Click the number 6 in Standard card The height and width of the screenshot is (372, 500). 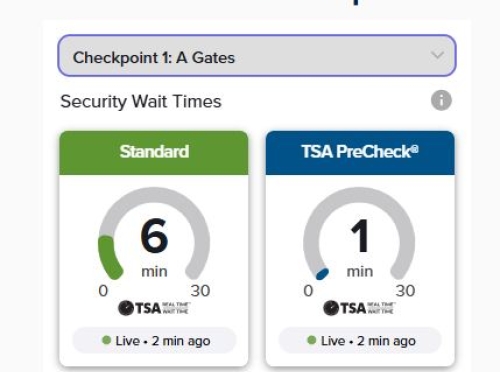point(154,235)
